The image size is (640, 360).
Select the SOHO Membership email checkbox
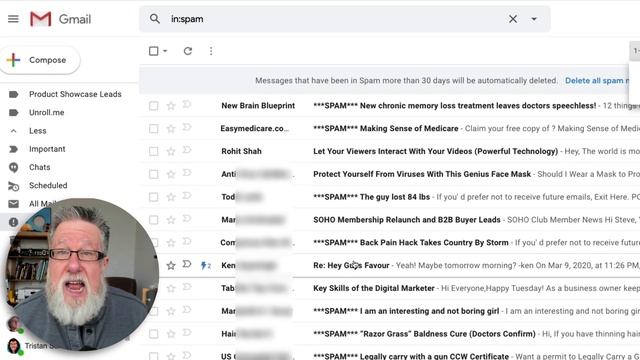[153, 220]
